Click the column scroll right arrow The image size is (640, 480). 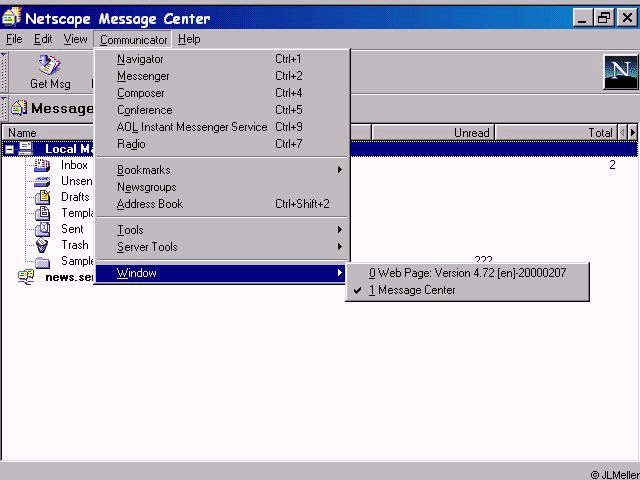633,133
